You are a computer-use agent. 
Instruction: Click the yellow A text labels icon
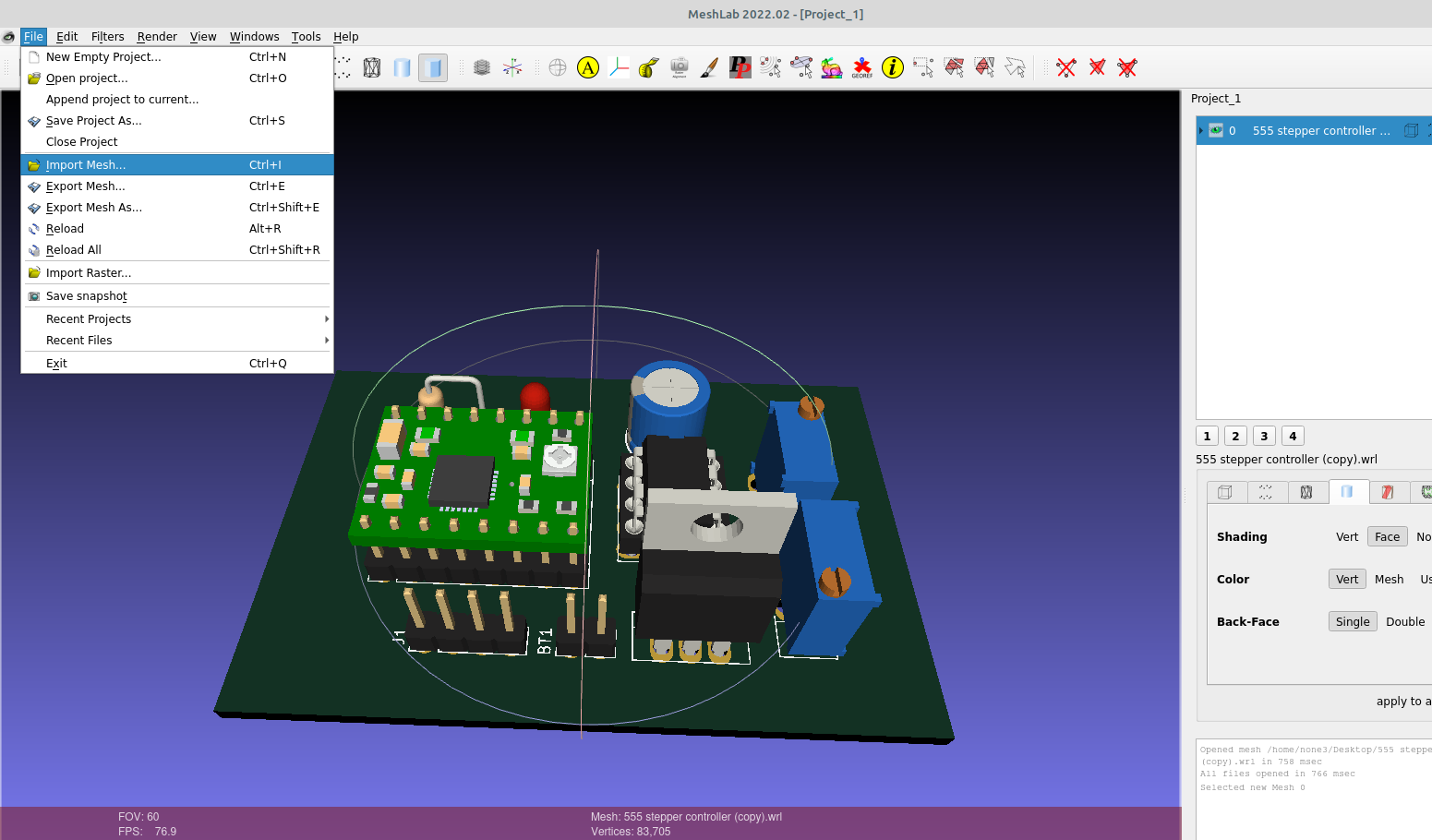(x=588, y=66)
